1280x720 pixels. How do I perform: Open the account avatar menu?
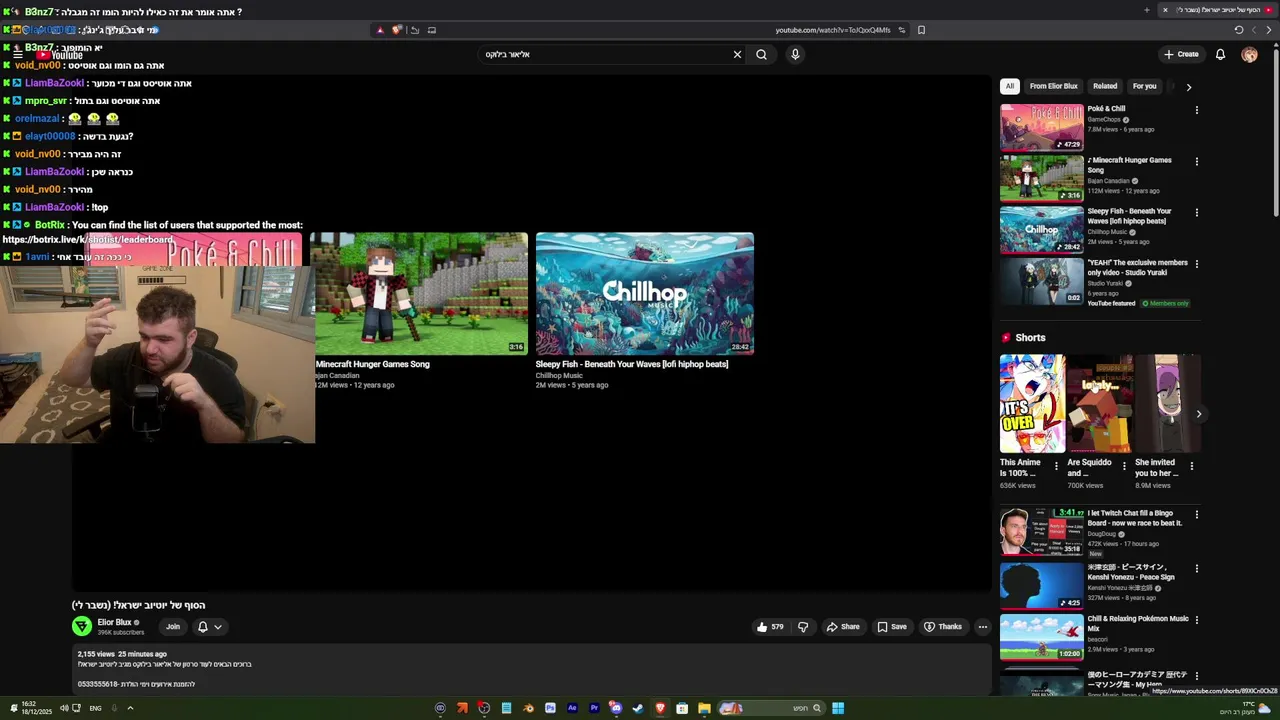(x=1249, y=54)
